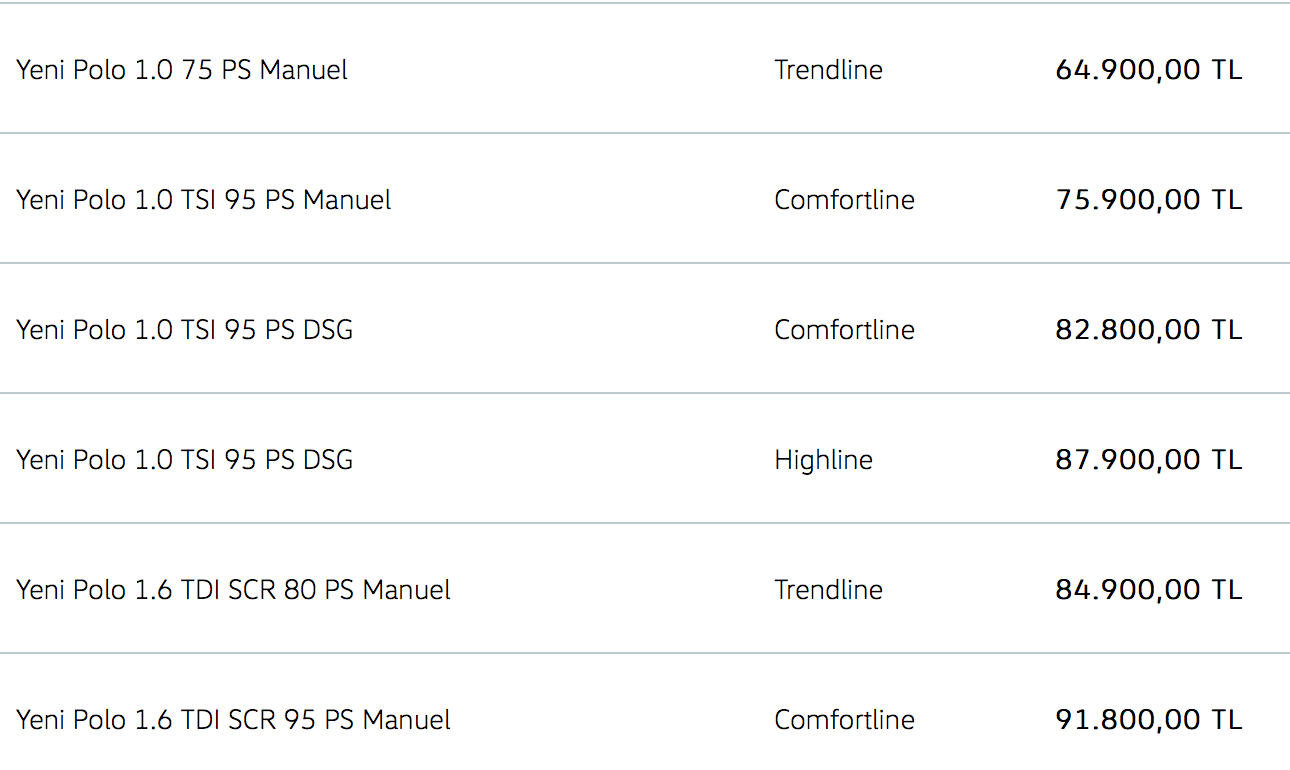Image resolution: width=1290 pixels, height=770 pixels.
Task: Open Yeni Polo 1.6 TDI SCR 95 PS Manuel
Action: [233, 720]
